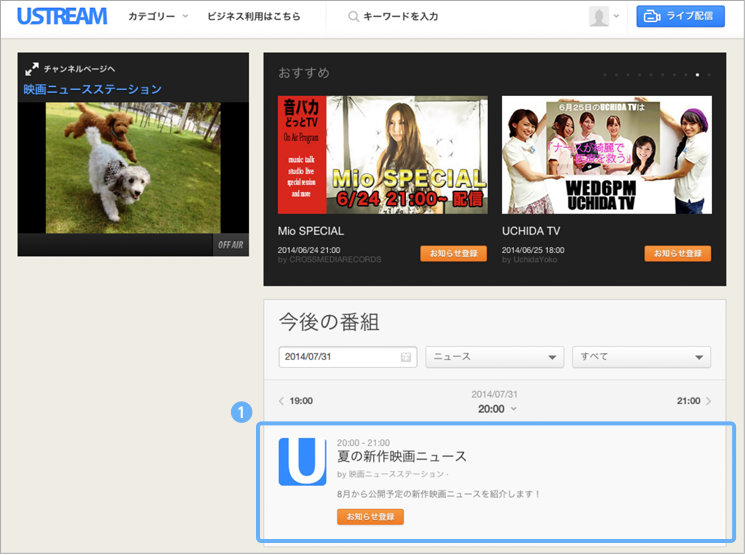
Task: Open the ビジネス利用はこちら link
Action: (254, 16)
